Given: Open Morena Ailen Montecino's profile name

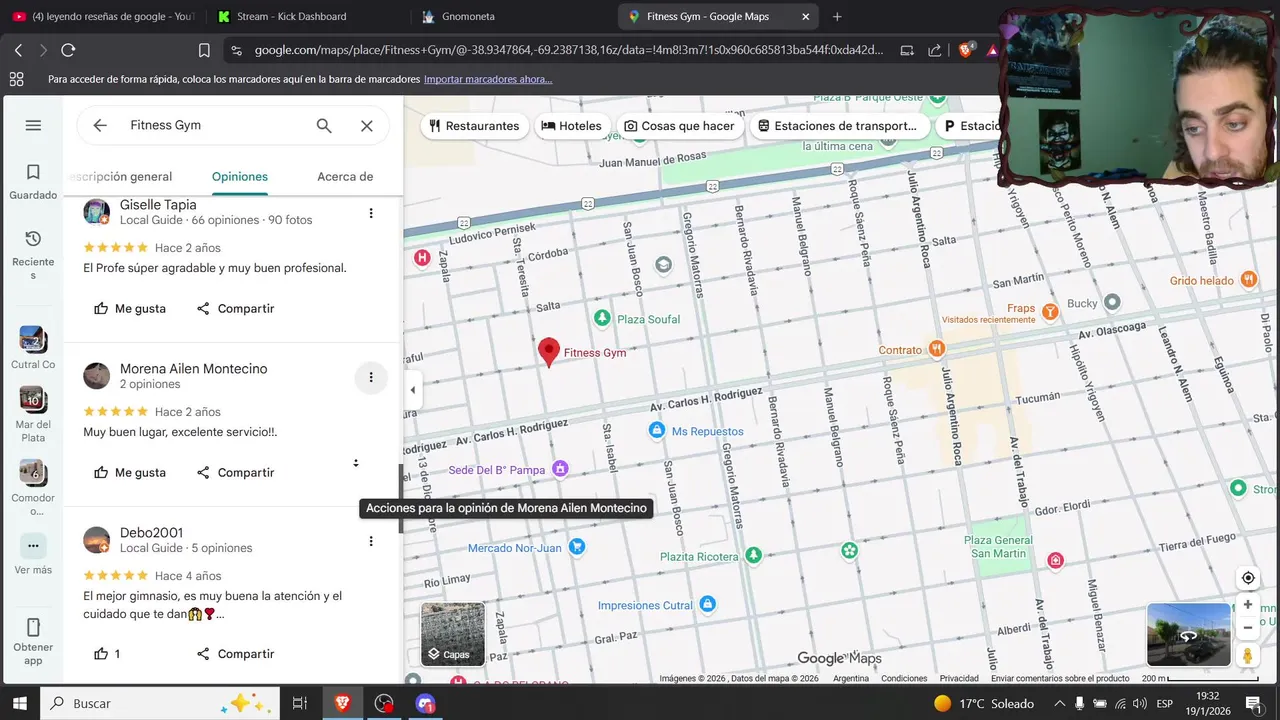Looking at the screenshot, I should click(x=194, y=369).
